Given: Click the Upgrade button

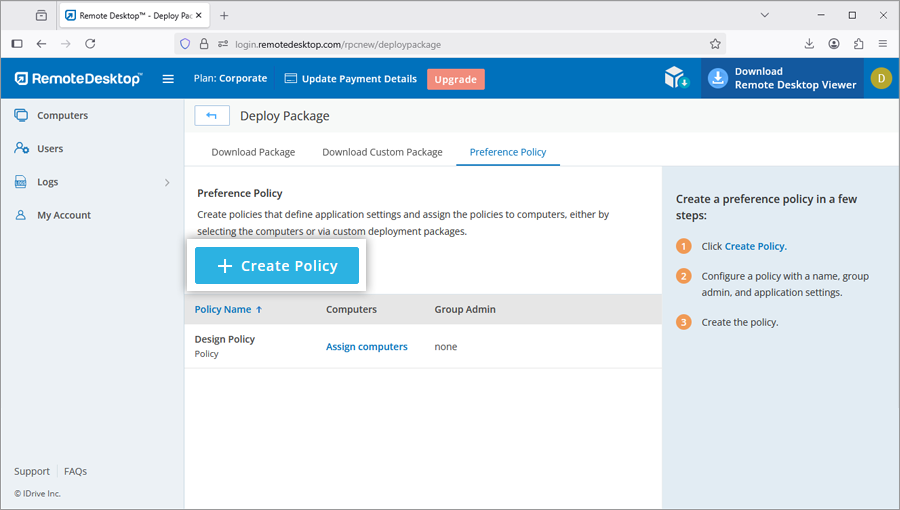Looking at the screenshot, I should tap(455, 79).
